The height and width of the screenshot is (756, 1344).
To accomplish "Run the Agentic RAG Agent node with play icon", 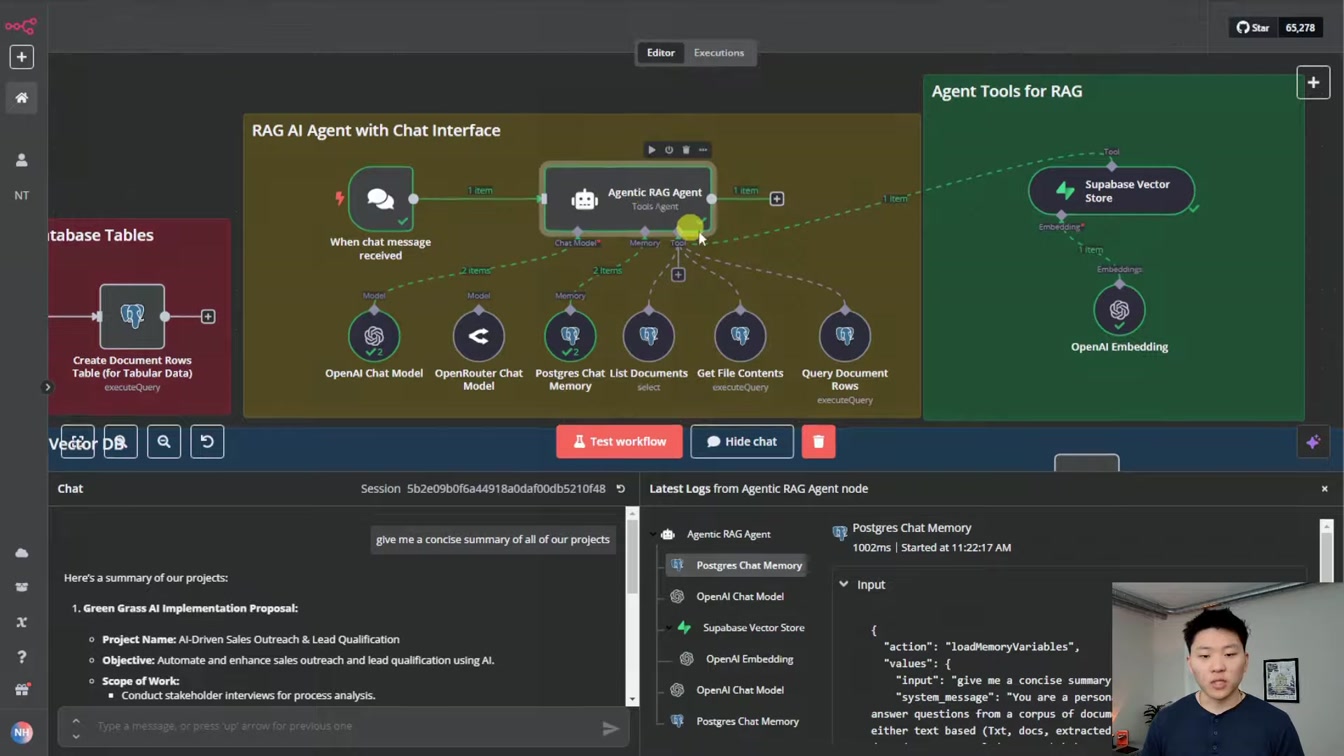I will tap(652, 150).
